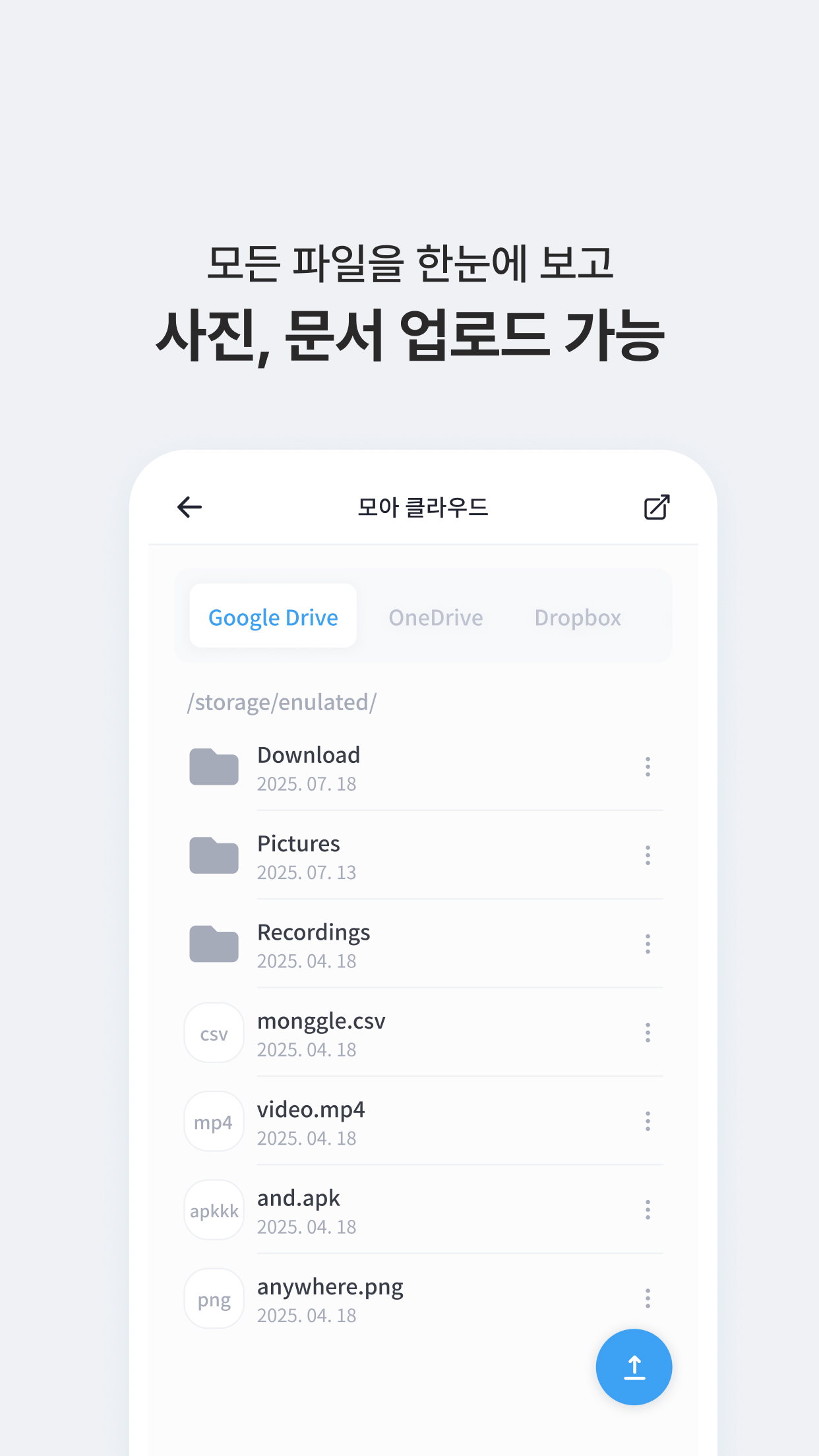Expand more options menu for video.mp4
Screen dimensions: 819x1456
(648, 1121)
